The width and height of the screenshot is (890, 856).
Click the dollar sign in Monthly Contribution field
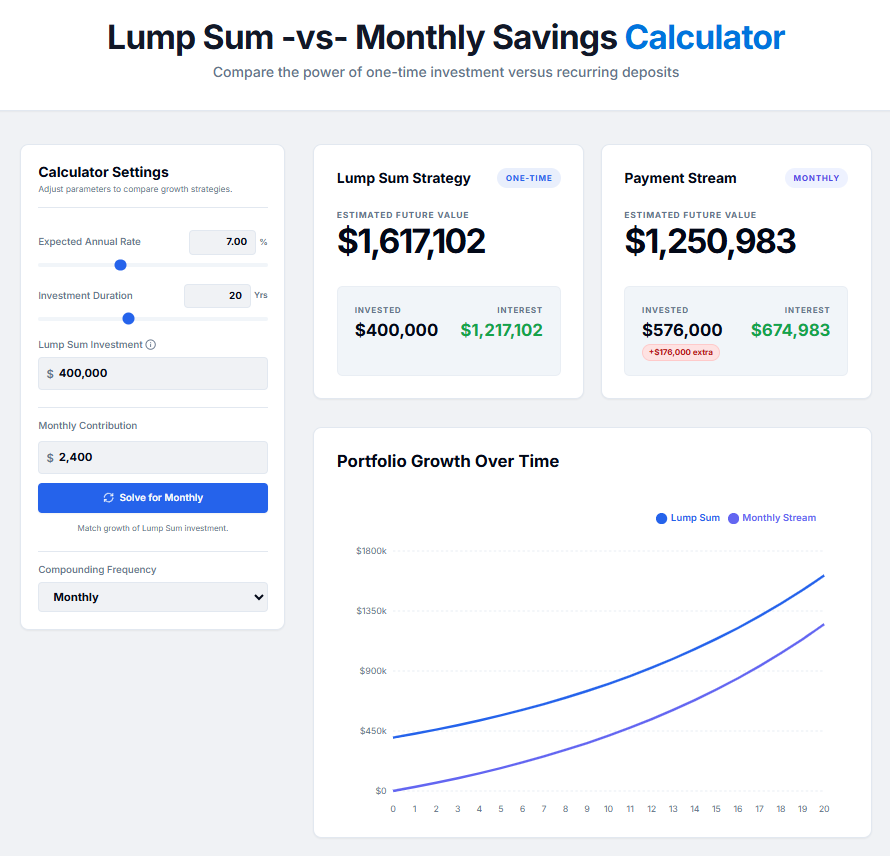50,458
